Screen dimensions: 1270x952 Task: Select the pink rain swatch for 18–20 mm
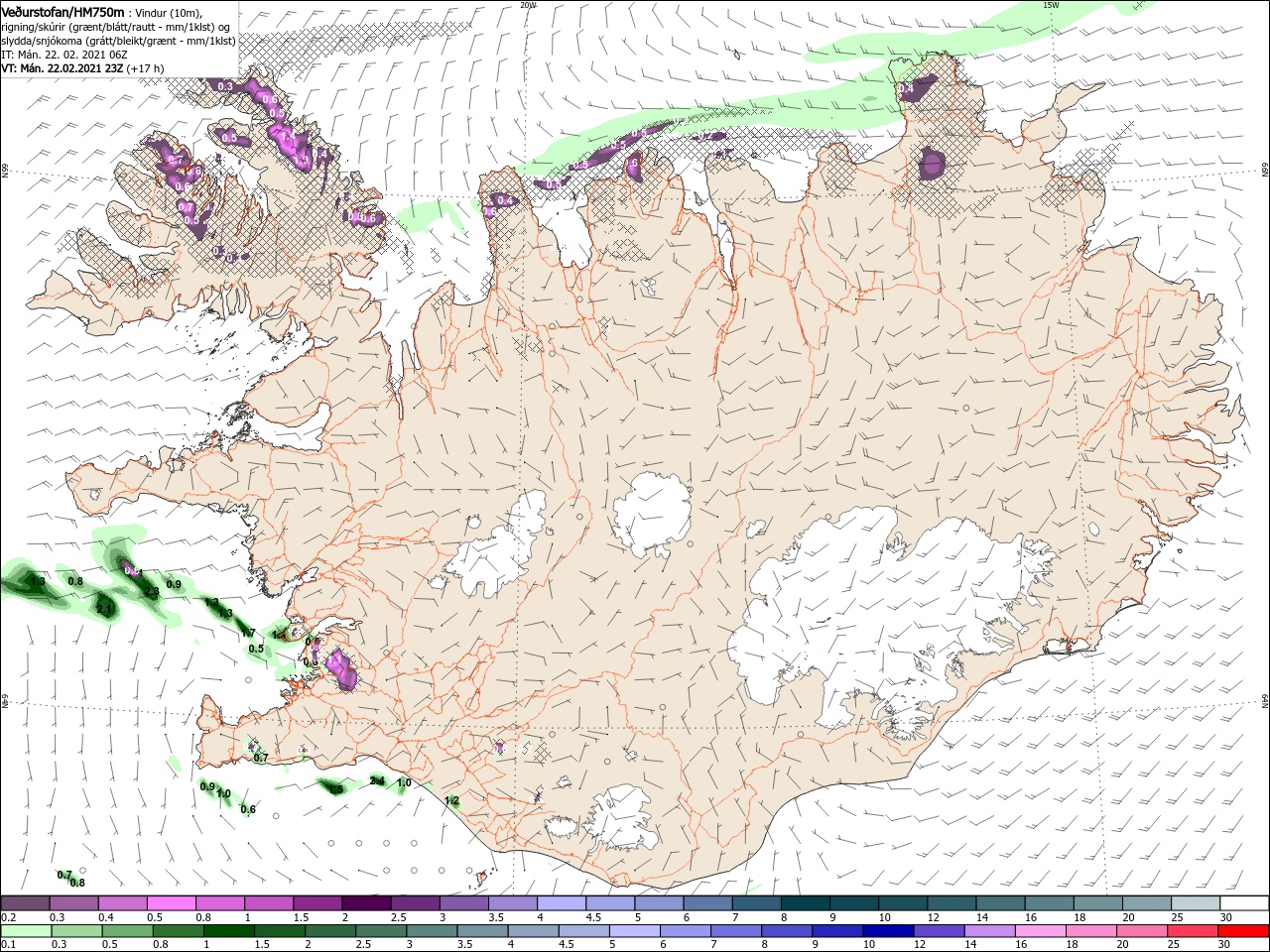1089,931
